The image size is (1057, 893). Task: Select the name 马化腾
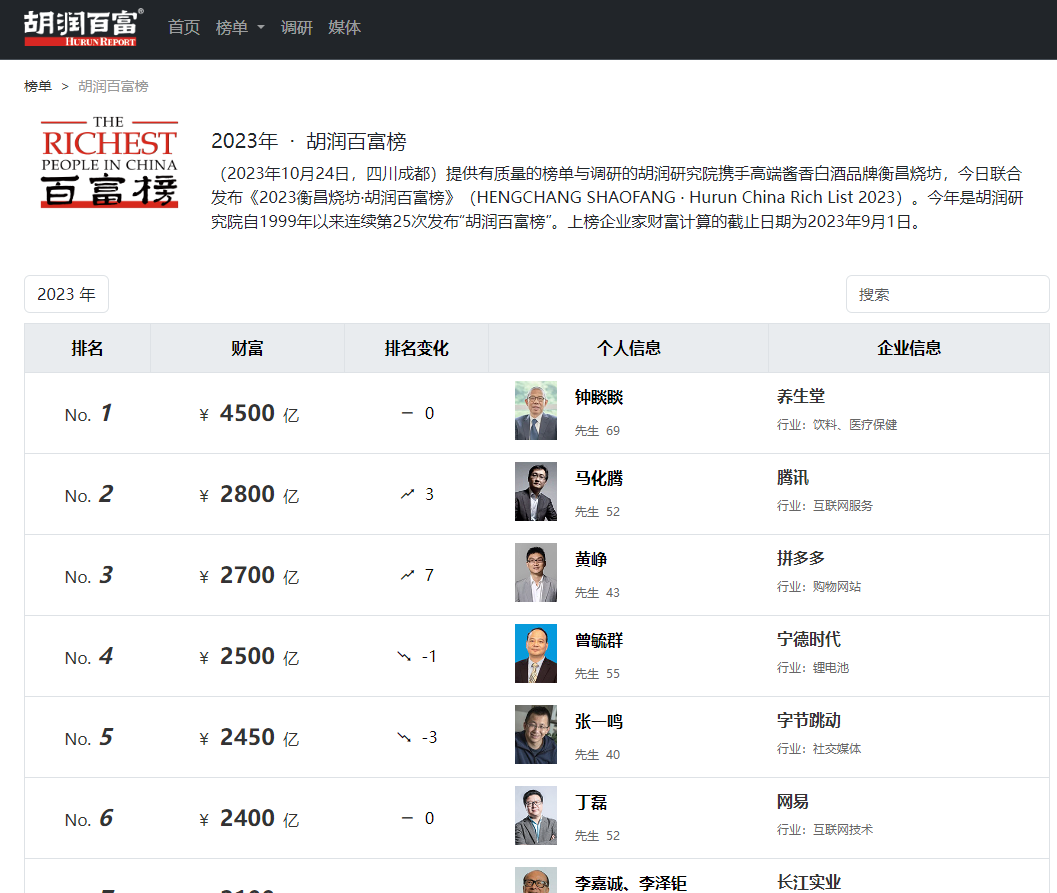point(599,478)
